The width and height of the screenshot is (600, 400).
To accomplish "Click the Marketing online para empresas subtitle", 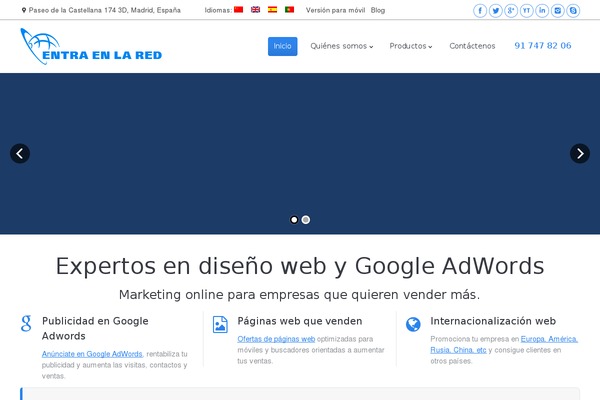I will [x=300, y=295].
